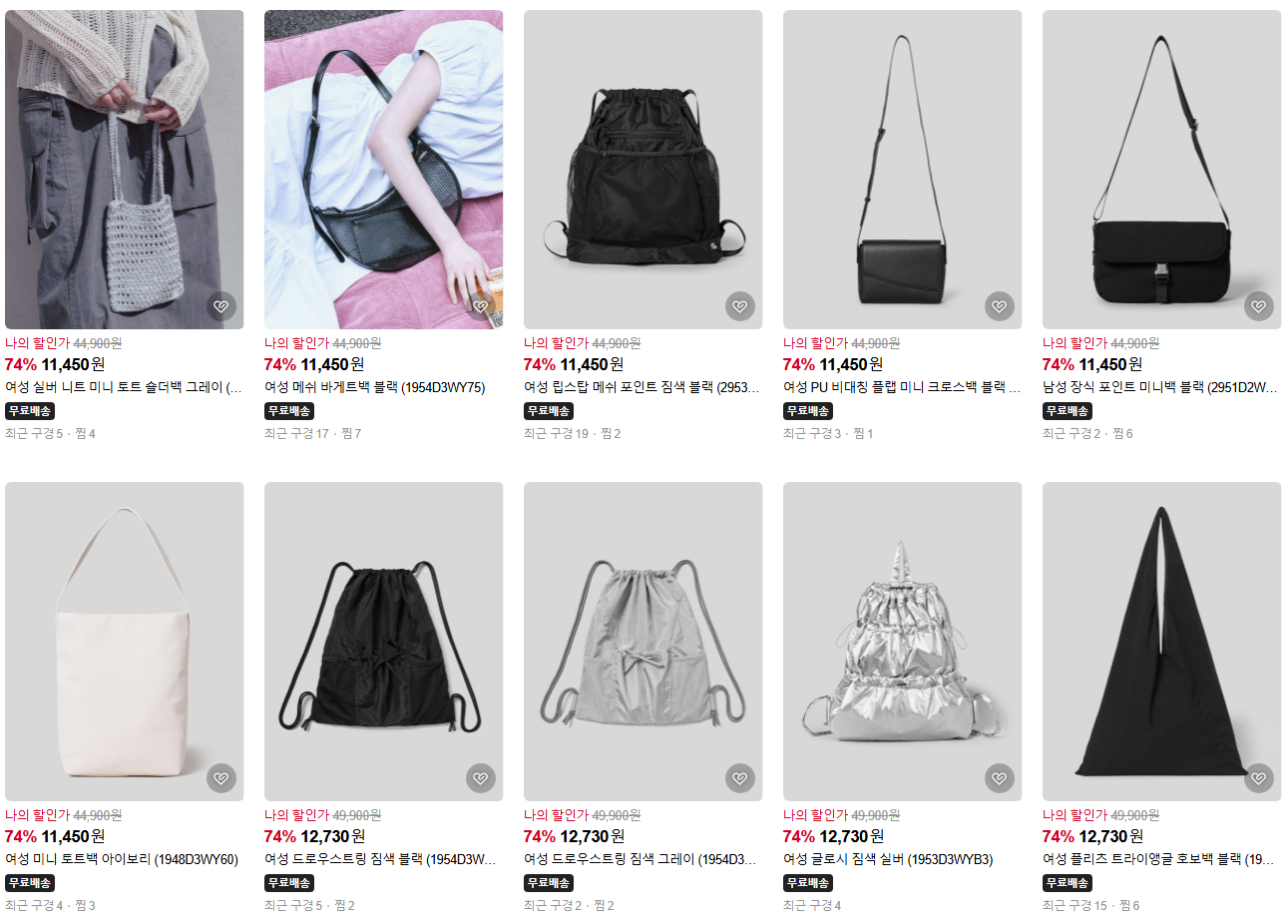View the glossy silver gym sack photo
Screen dimensions: 1288x924
pyautogui.click(x=903, y=642)
